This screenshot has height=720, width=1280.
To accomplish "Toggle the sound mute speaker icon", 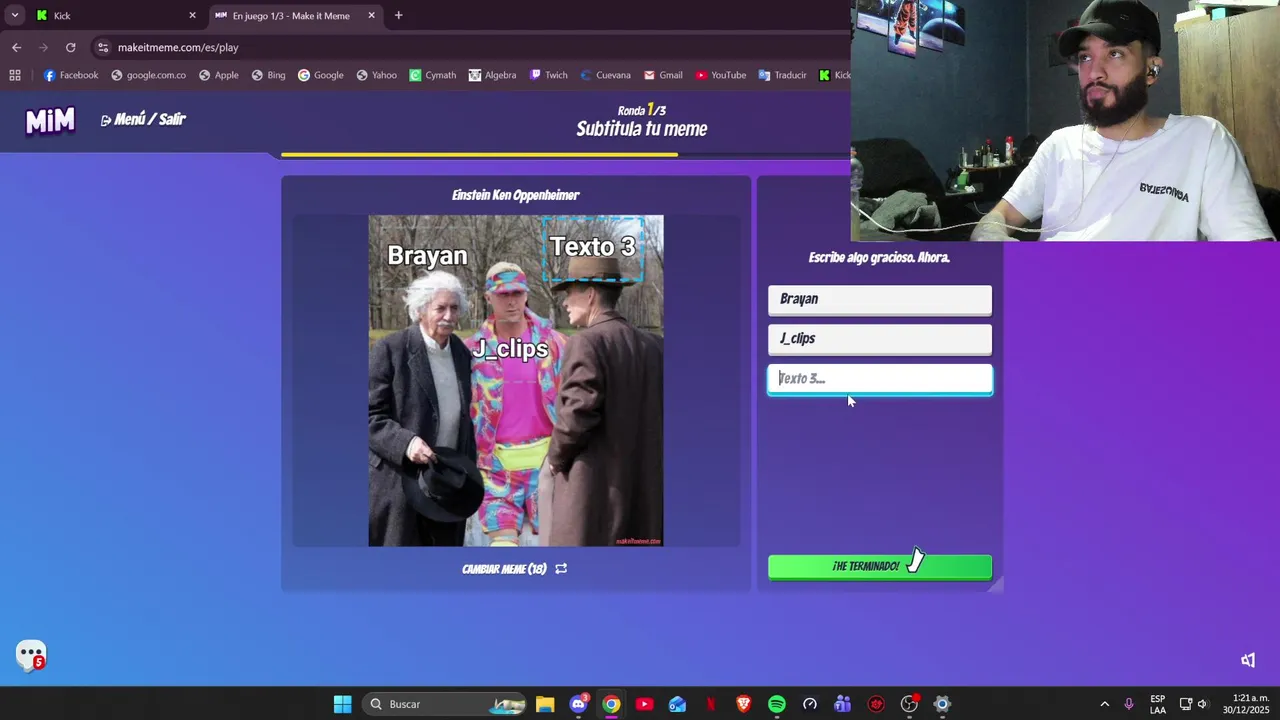I will coord(1248,660).
